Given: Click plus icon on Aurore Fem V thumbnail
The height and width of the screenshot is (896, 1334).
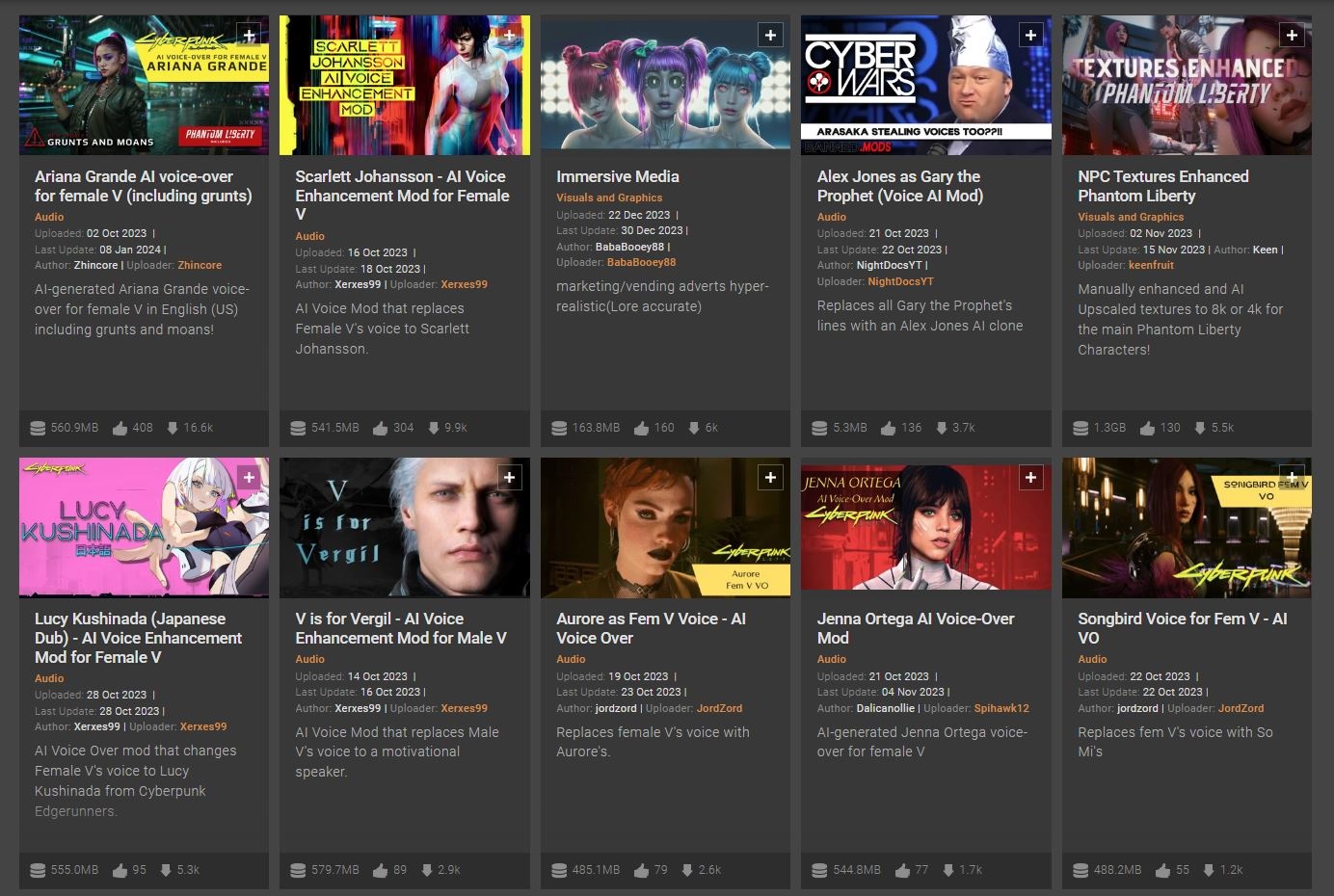Looking at the screenshot, I should pos(770,478).
